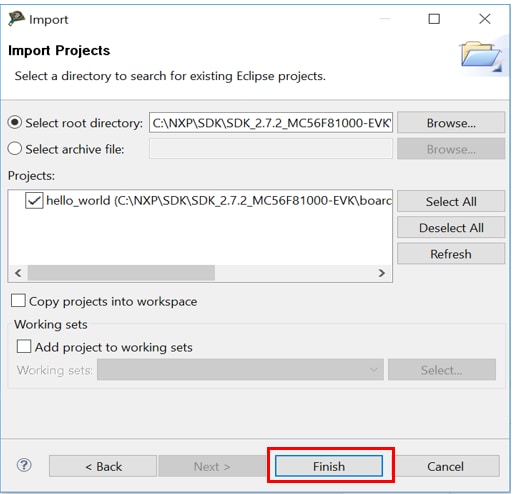Open the Working sets dropdown
The width and height of the screenshot is (515, 494).
(240, 369)
